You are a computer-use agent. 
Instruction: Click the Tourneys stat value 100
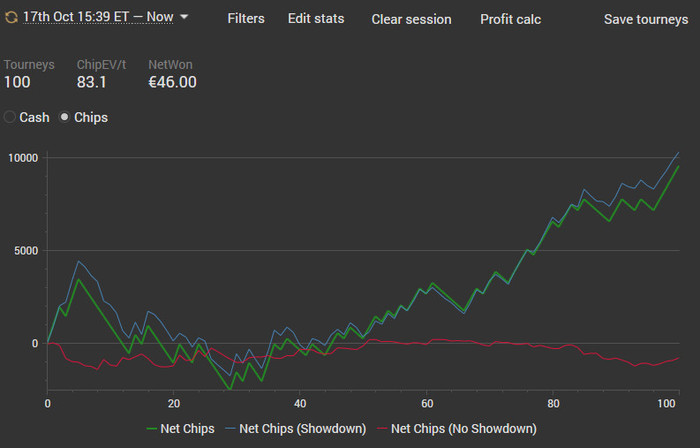pos(17,82)
